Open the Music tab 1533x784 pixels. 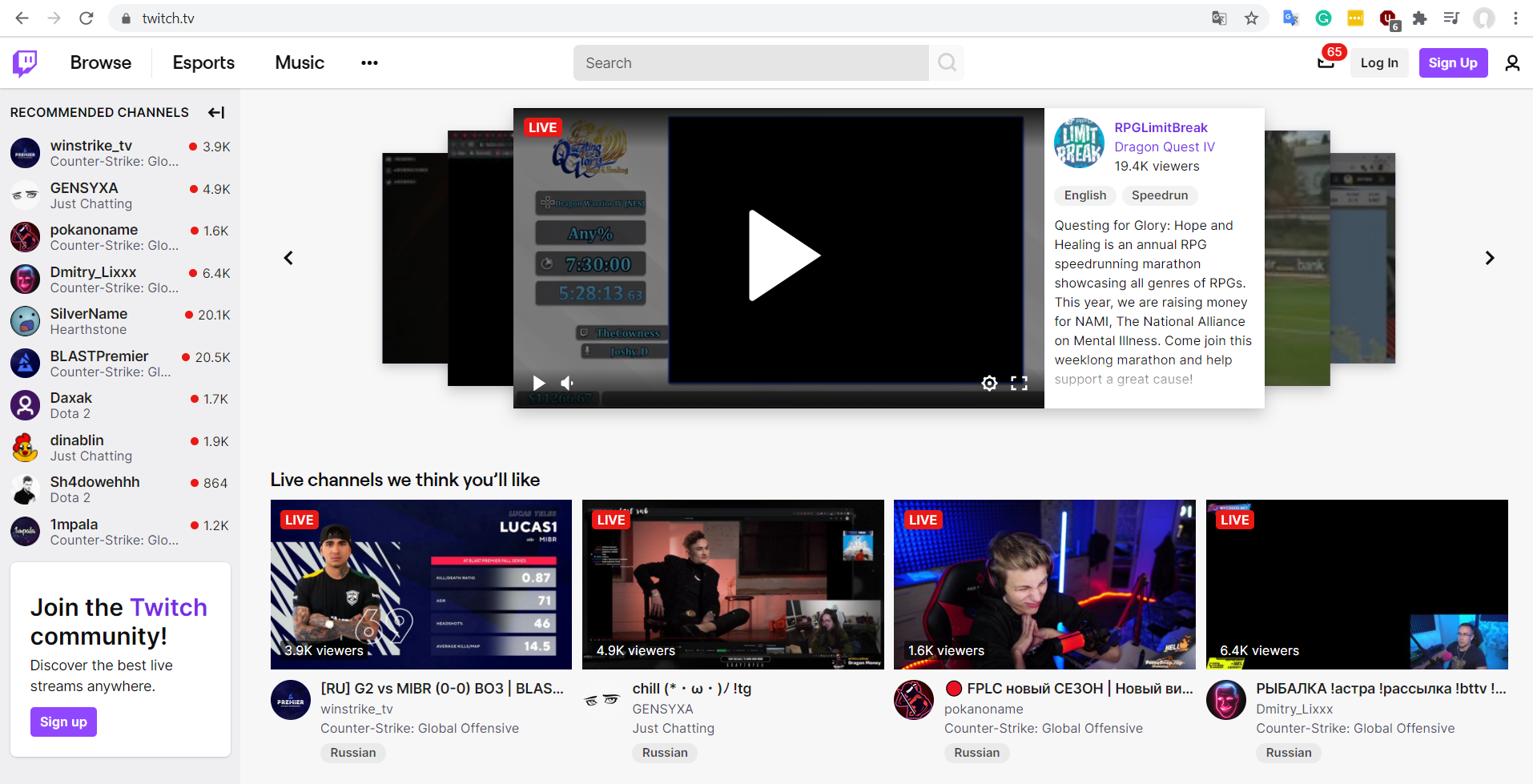click(x=300, y=62)
